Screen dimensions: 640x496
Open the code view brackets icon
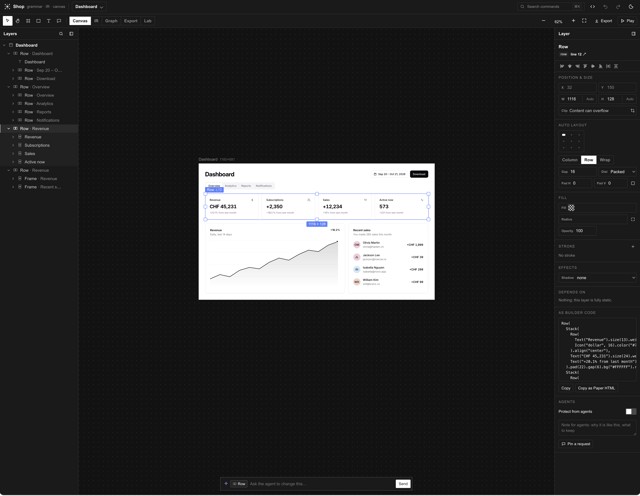click(x=592, y=7)
